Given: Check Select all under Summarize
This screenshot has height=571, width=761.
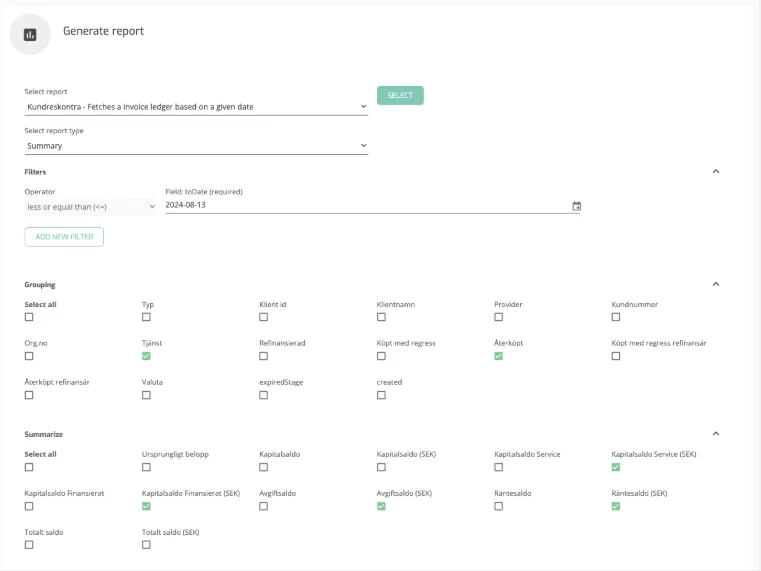Looking at the screenshot, I should (29, 467).
